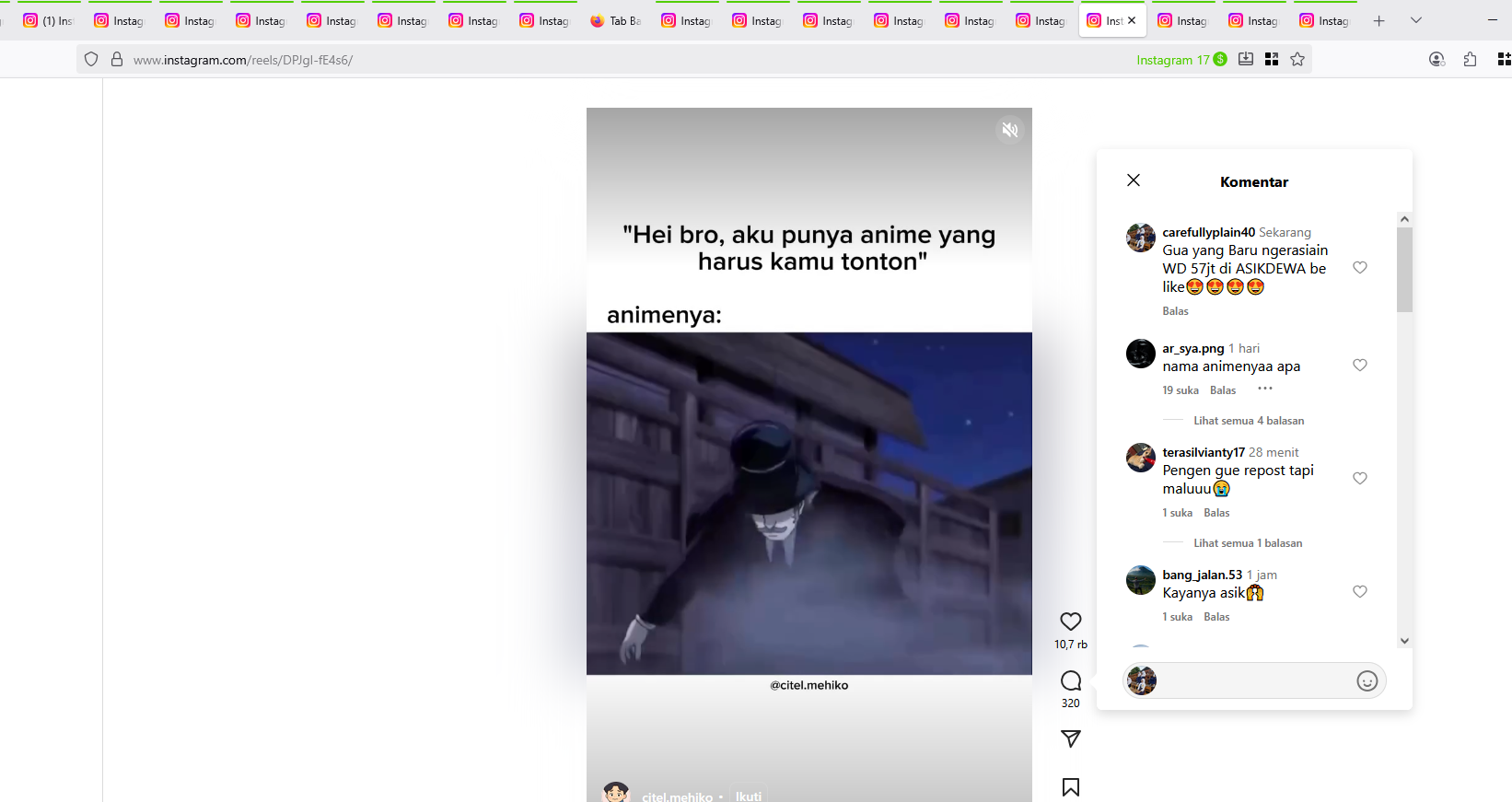
Task: Switch to the "Tab Ba" Firefox tab
Action: [x=617, y=20]
